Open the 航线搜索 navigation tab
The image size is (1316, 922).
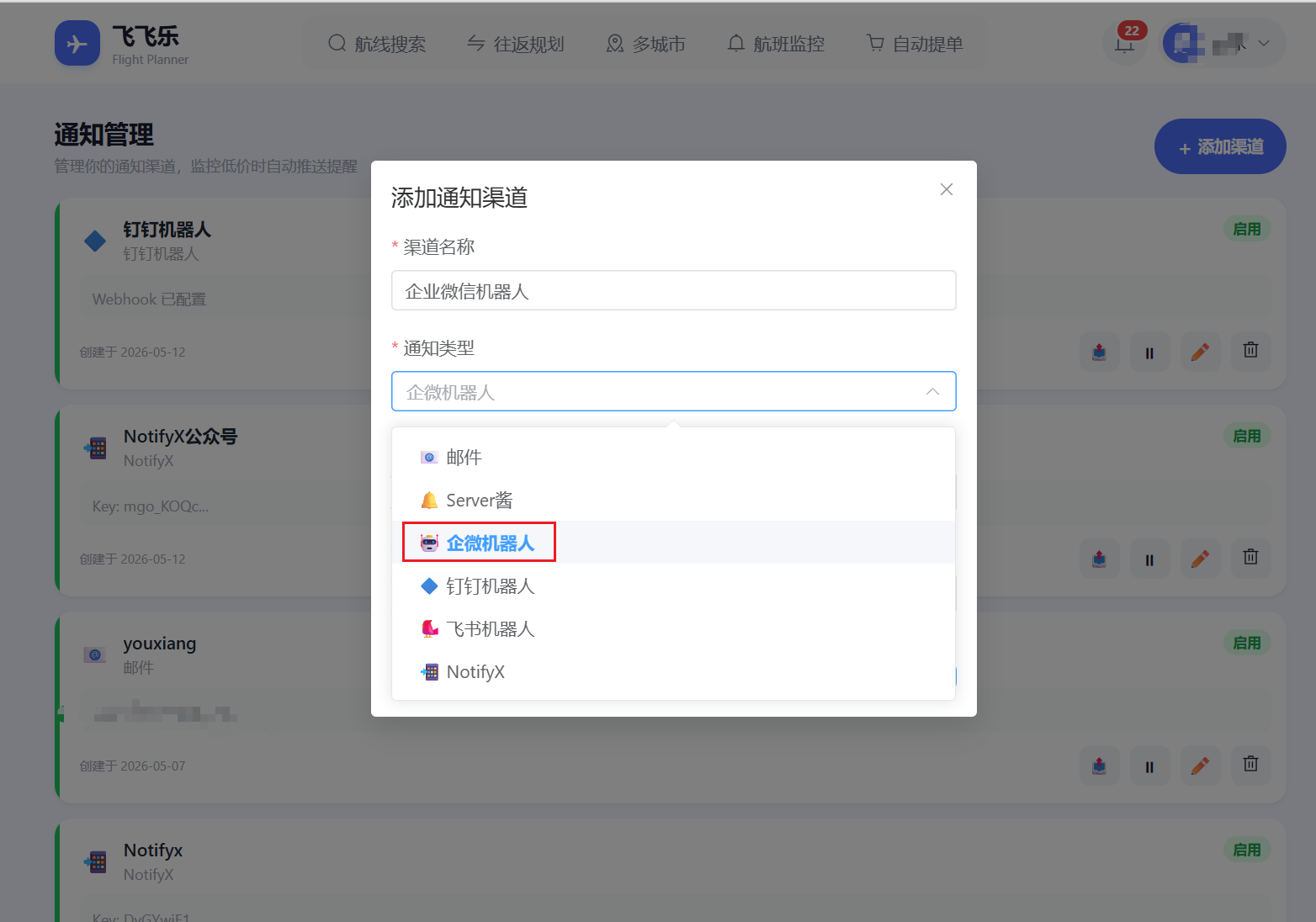[377, 44]
